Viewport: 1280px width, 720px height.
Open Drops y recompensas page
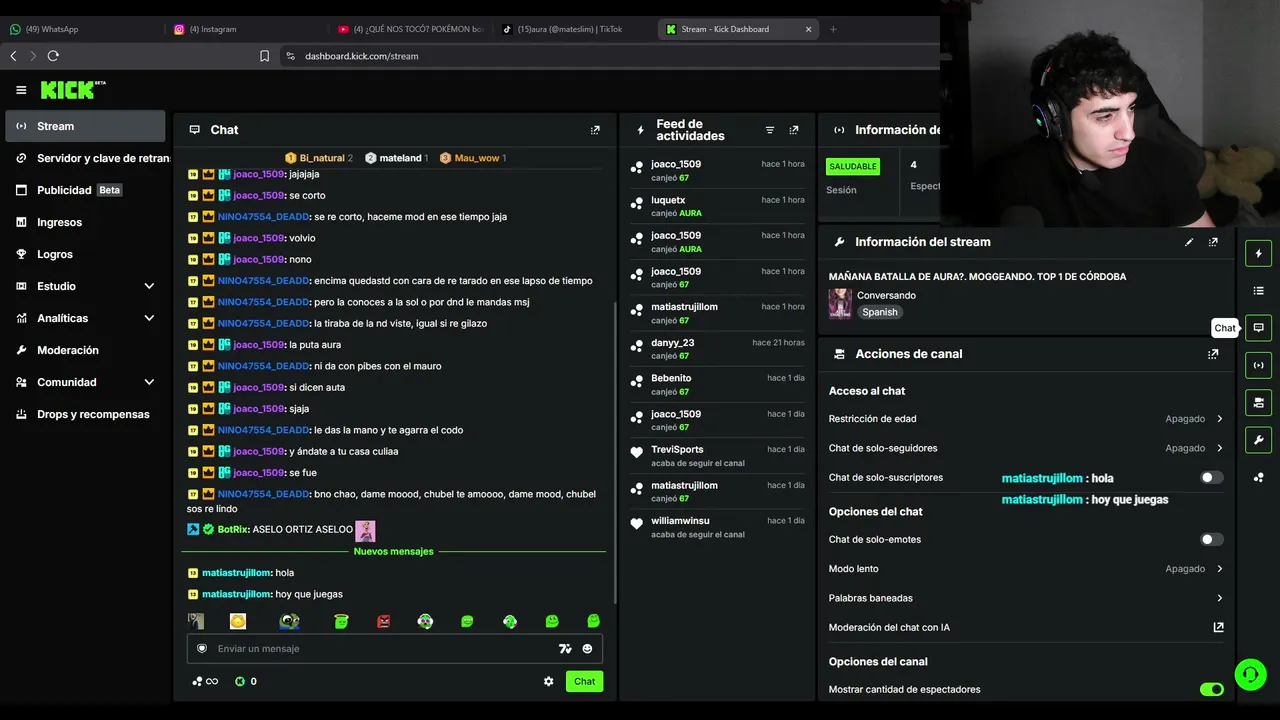click(x=85, y=414)
